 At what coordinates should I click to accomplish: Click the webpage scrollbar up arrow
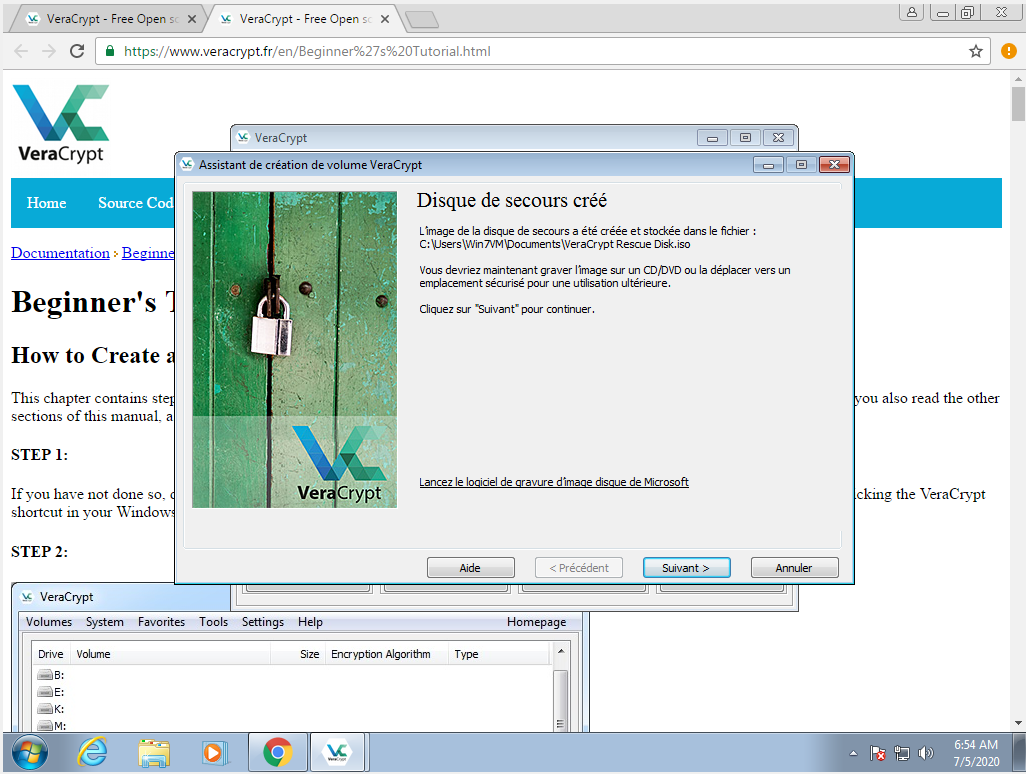1018,79
